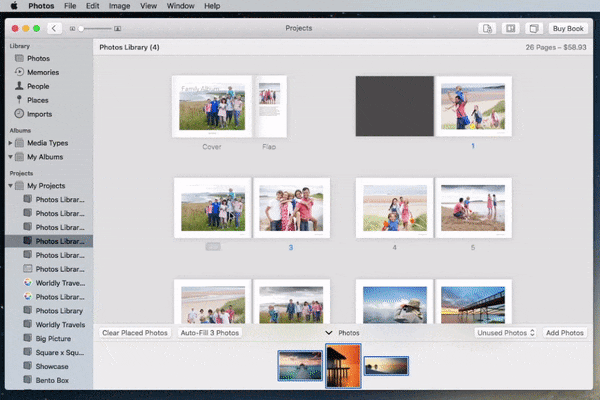
Task: Go back with the toolbar back arrow
Action: pyautogui.click(x=54, y=28)
